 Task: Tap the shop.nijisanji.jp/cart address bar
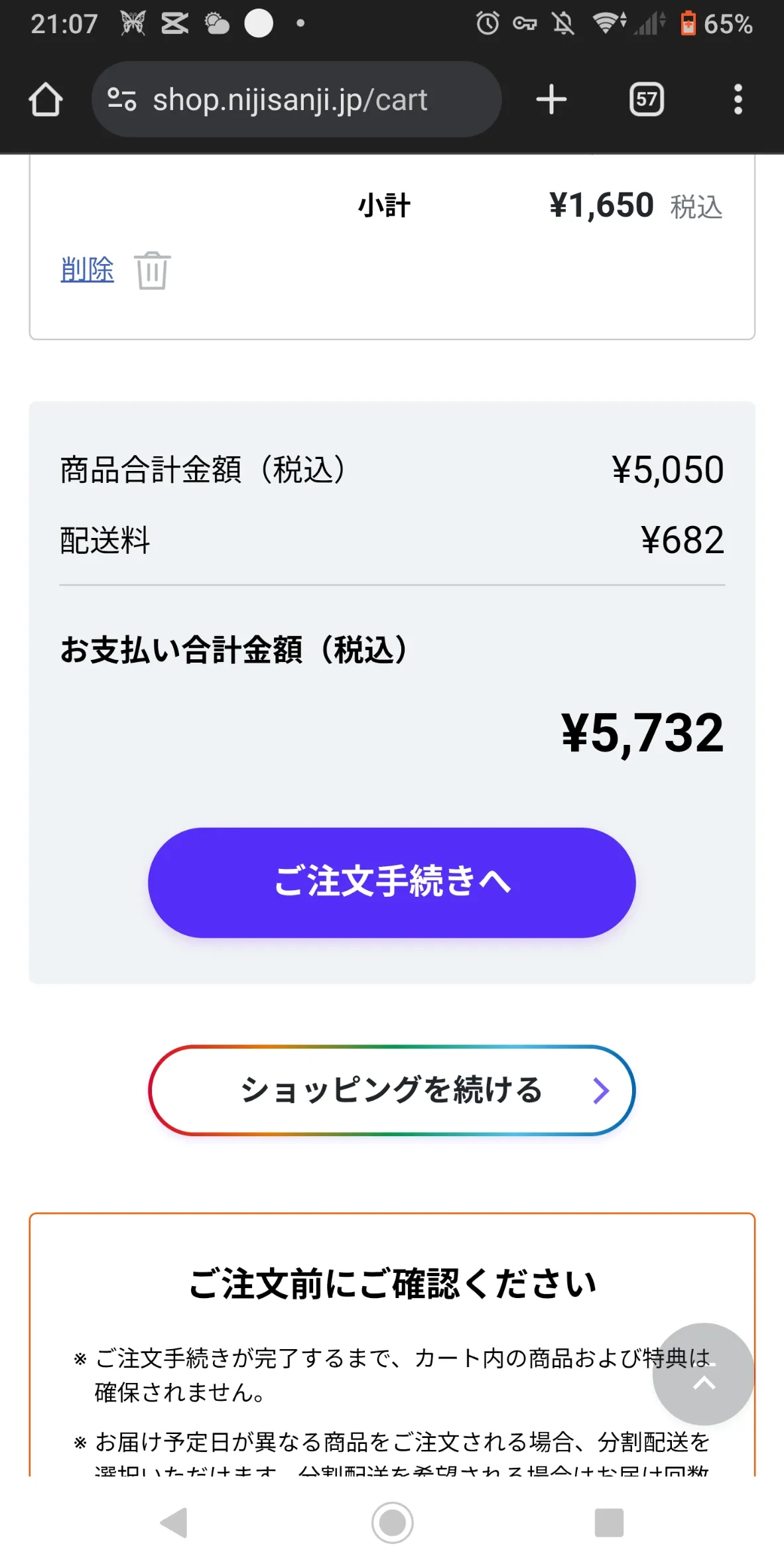(x=290, y=99)
